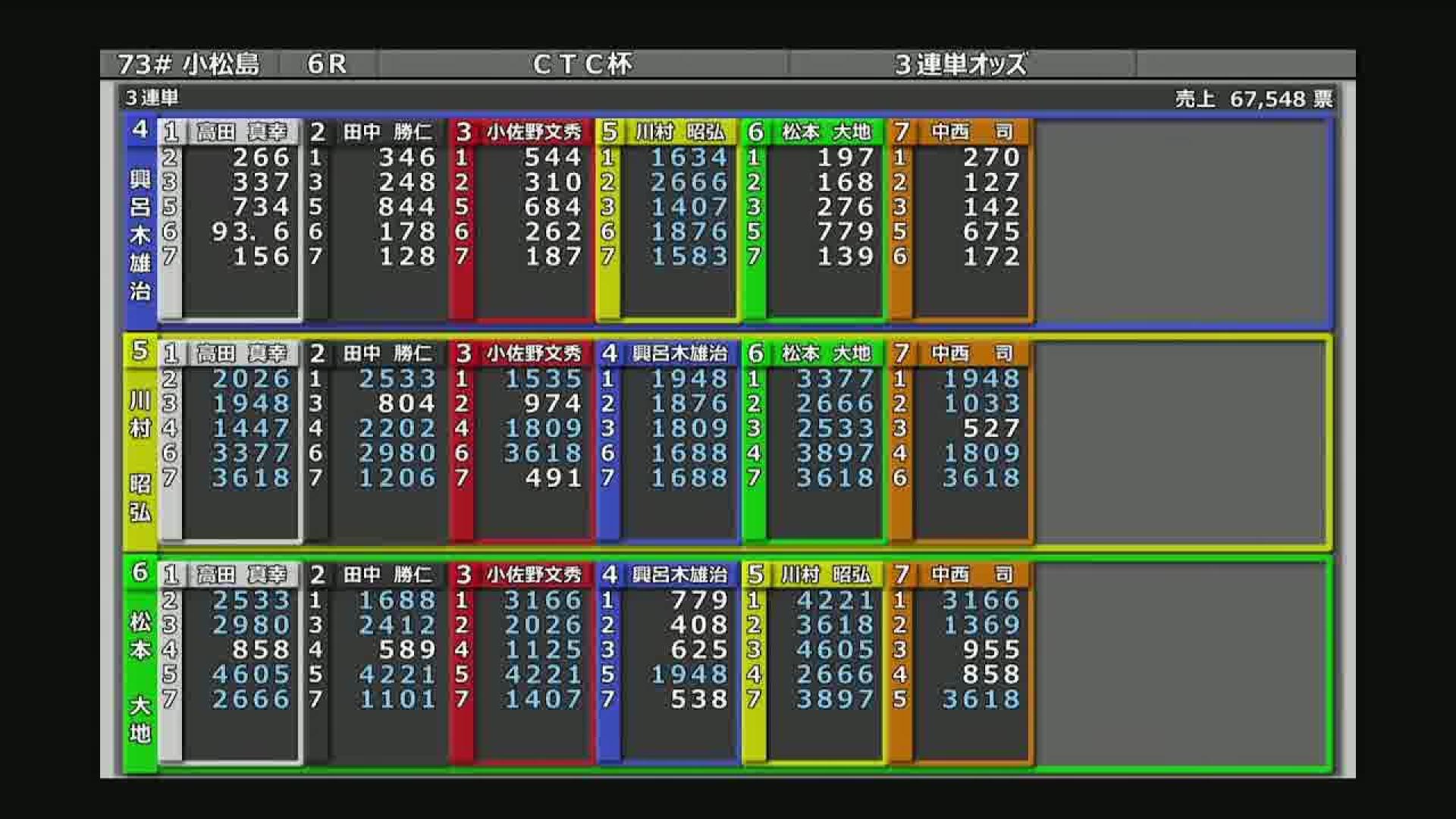Image resolution: width=1456 pixels, height=819 pixels.
Task: Click odds value '187'
Action: tap(553, 257)
